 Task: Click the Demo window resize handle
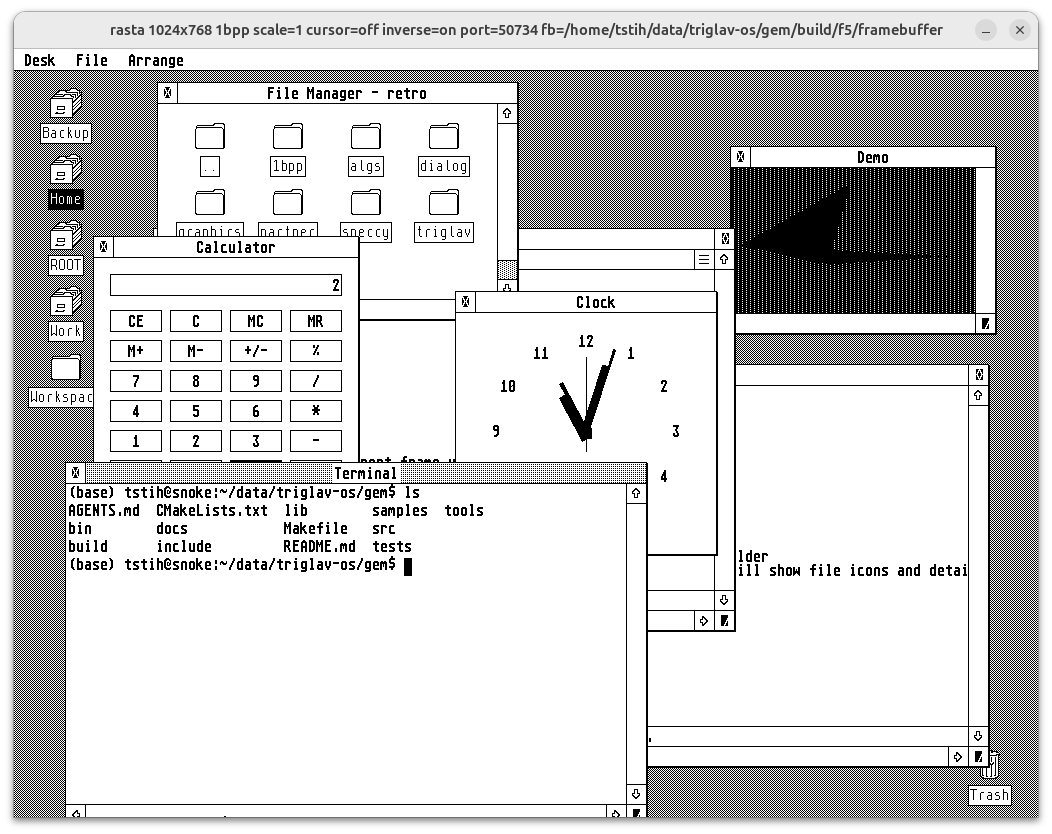[985, 324]
